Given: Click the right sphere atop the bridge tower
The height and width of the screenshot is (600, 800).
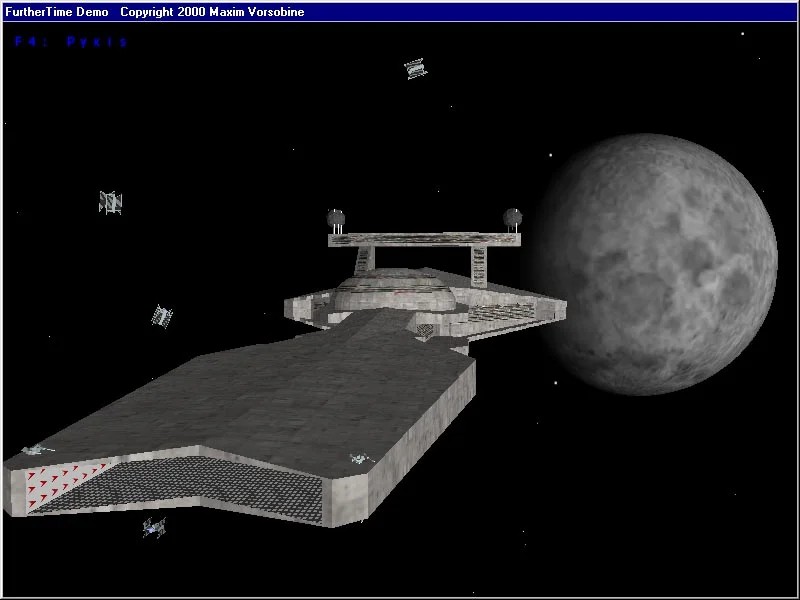Looking at the screenshot, I should 512,216.
